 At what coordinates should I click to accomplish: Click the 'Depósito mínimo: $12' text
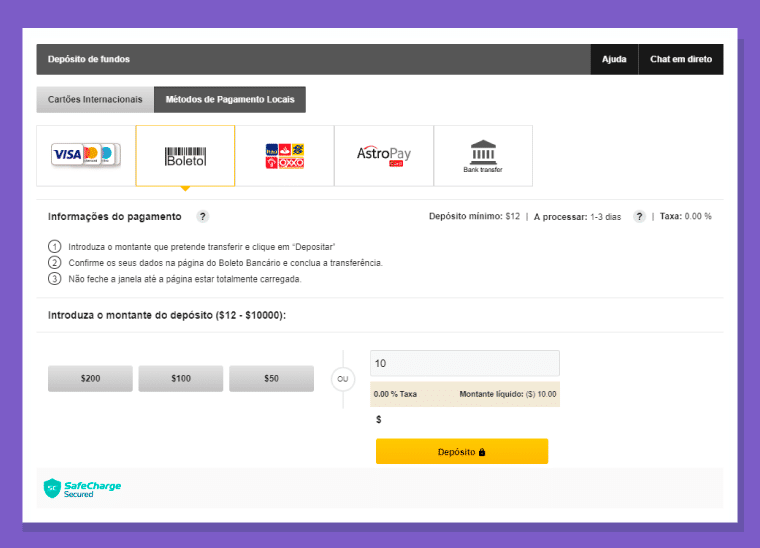pos(474,217)
